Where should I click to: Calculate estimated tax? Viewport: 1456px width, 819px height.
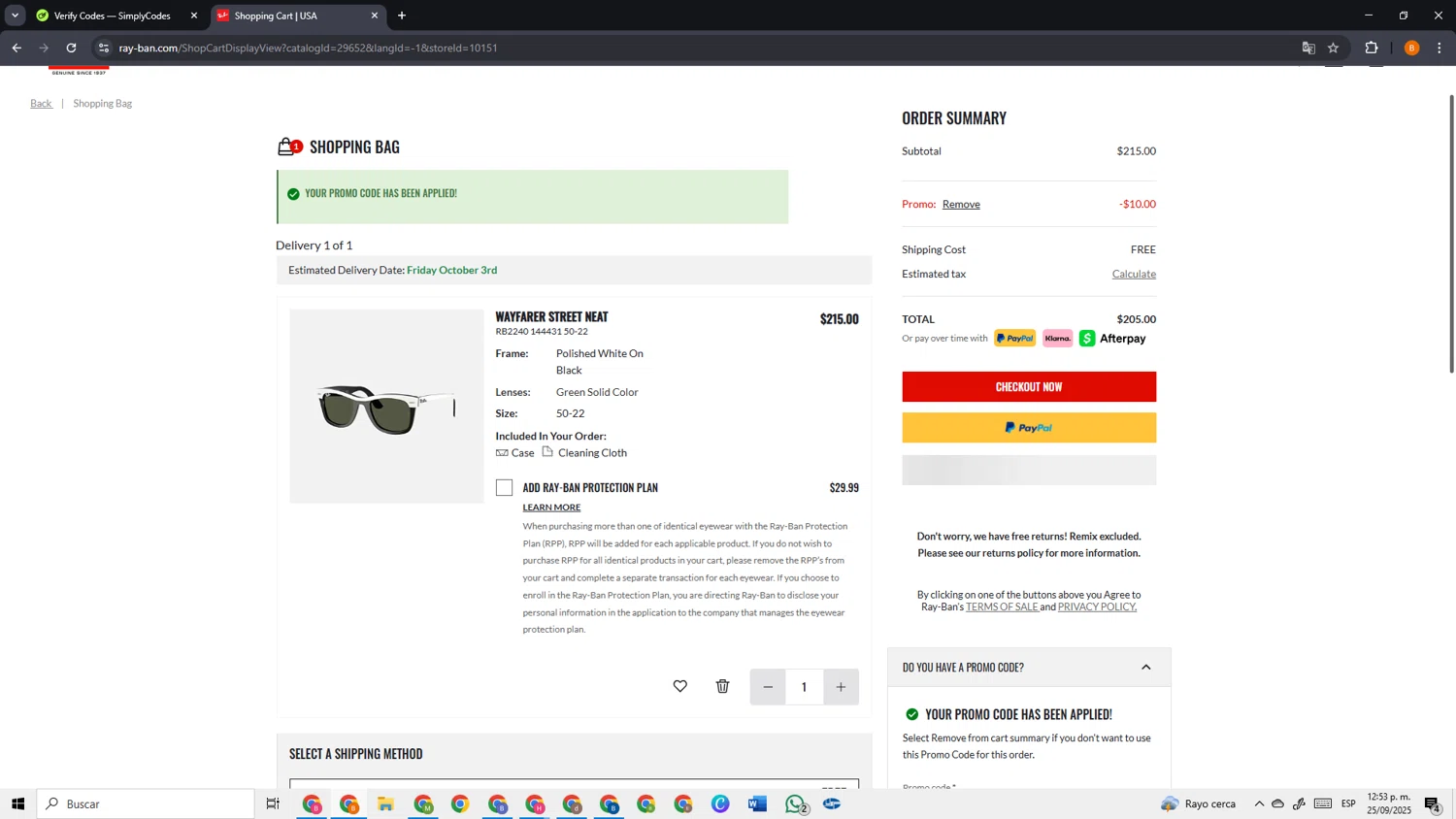(x=1134, y=274)
